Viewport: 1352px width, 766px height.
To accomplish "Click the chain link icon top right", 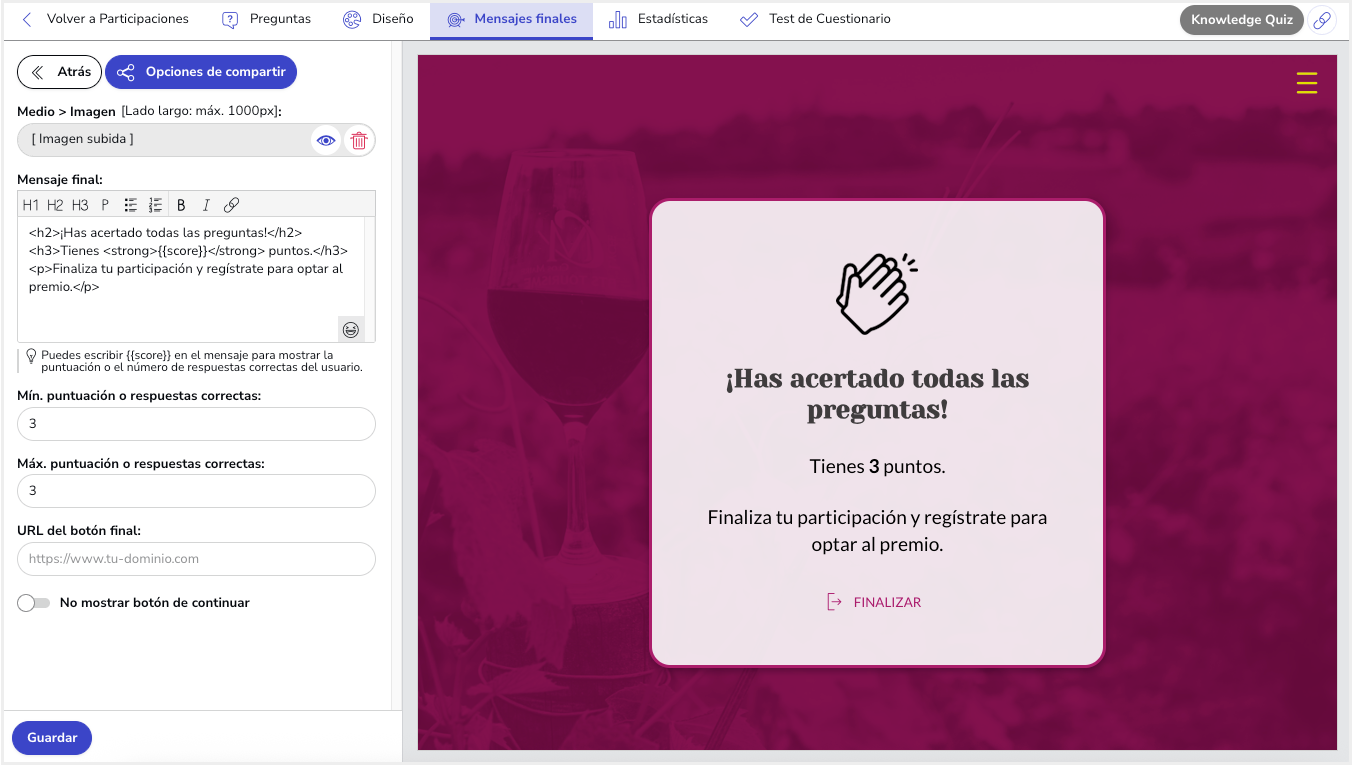I will tap(1322, 20).
